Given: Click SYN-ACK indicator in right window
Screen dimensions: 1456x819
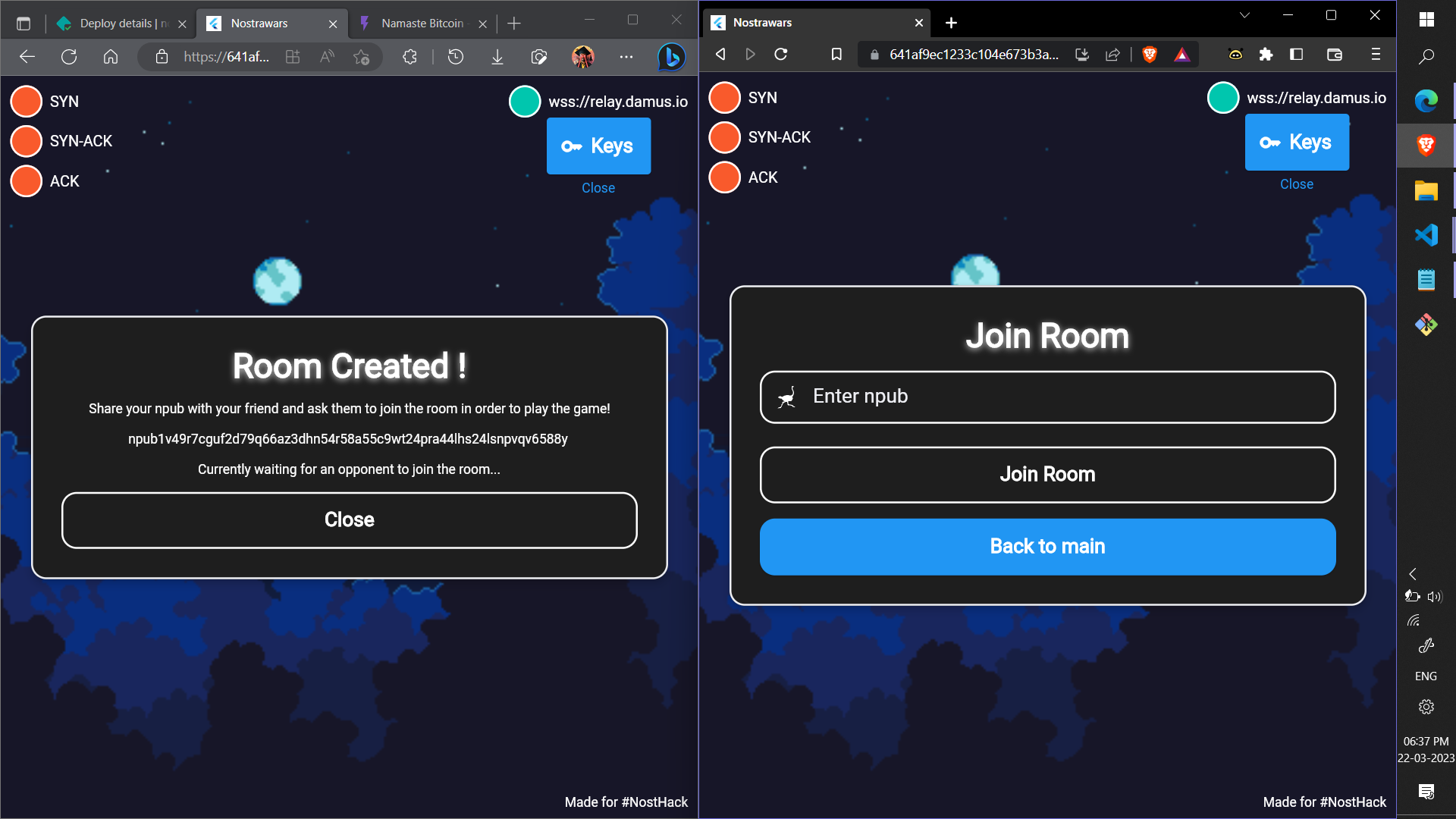Looking at the screenshot, I should tap(725, 137).
